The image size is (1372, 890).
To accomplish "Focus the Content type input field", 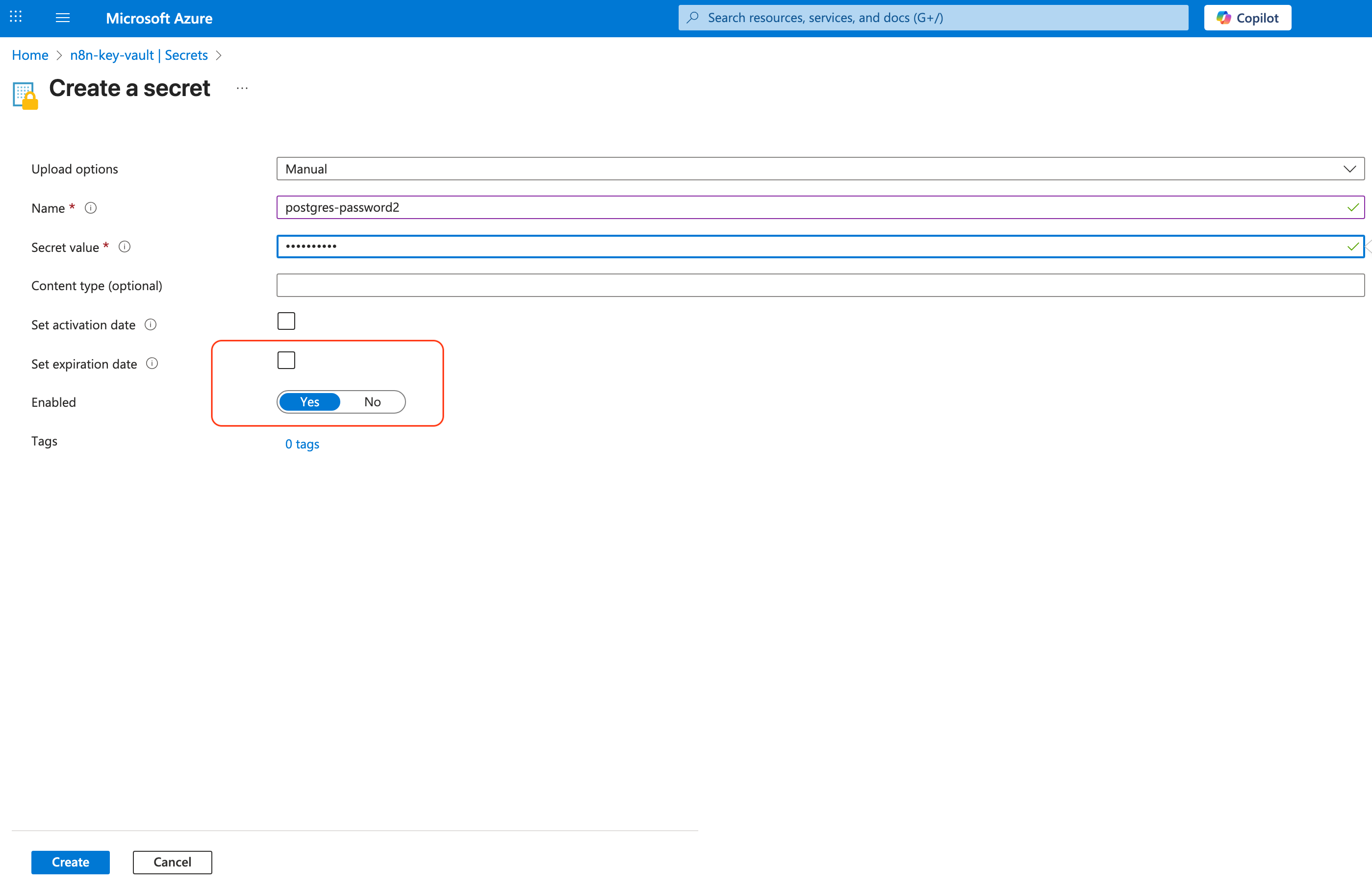I will [820, 286].
